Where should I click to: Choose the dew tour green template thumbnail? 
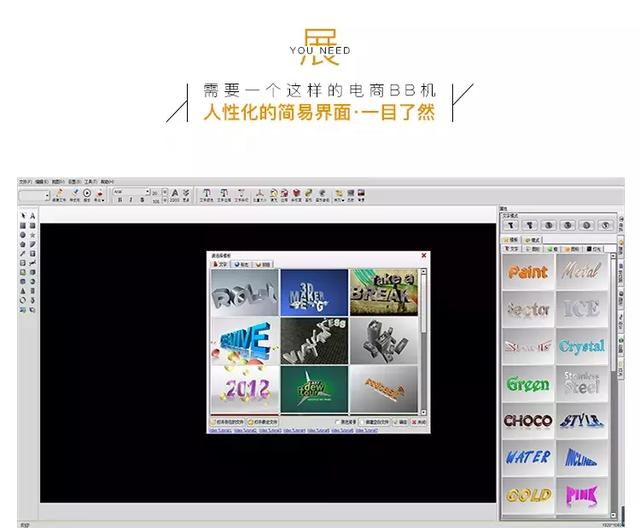pyautogui.click(x=314, y=389)
